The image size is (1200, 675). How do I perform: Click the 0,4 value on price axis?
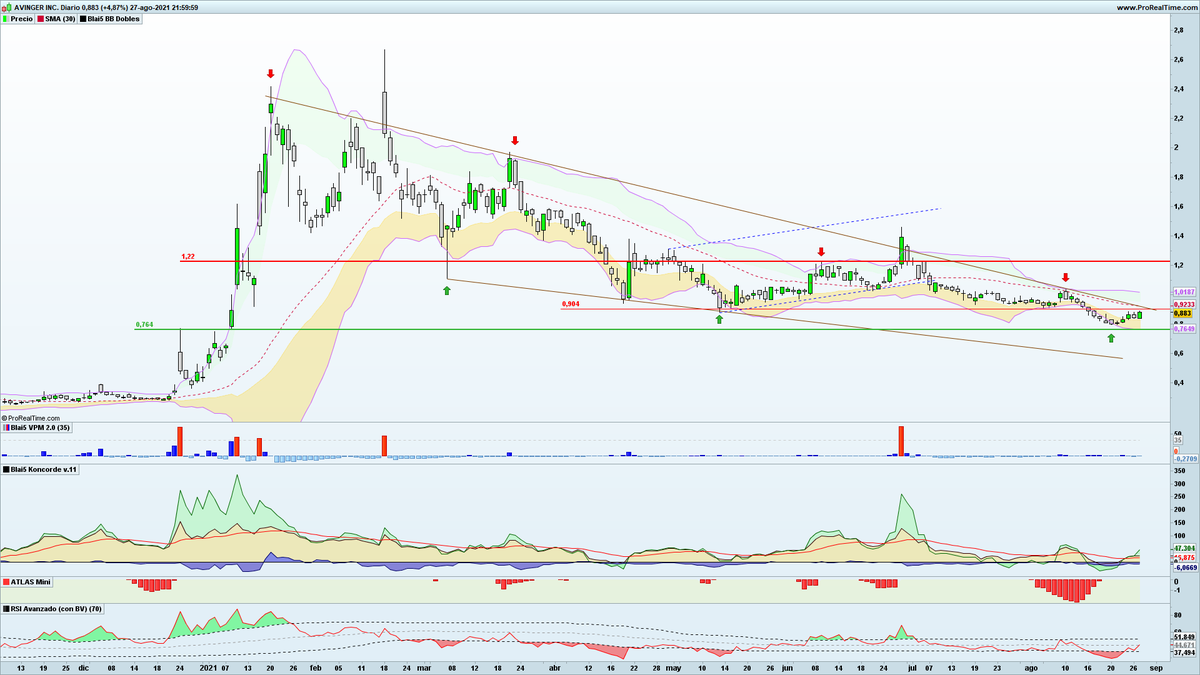coord(1179,382)
